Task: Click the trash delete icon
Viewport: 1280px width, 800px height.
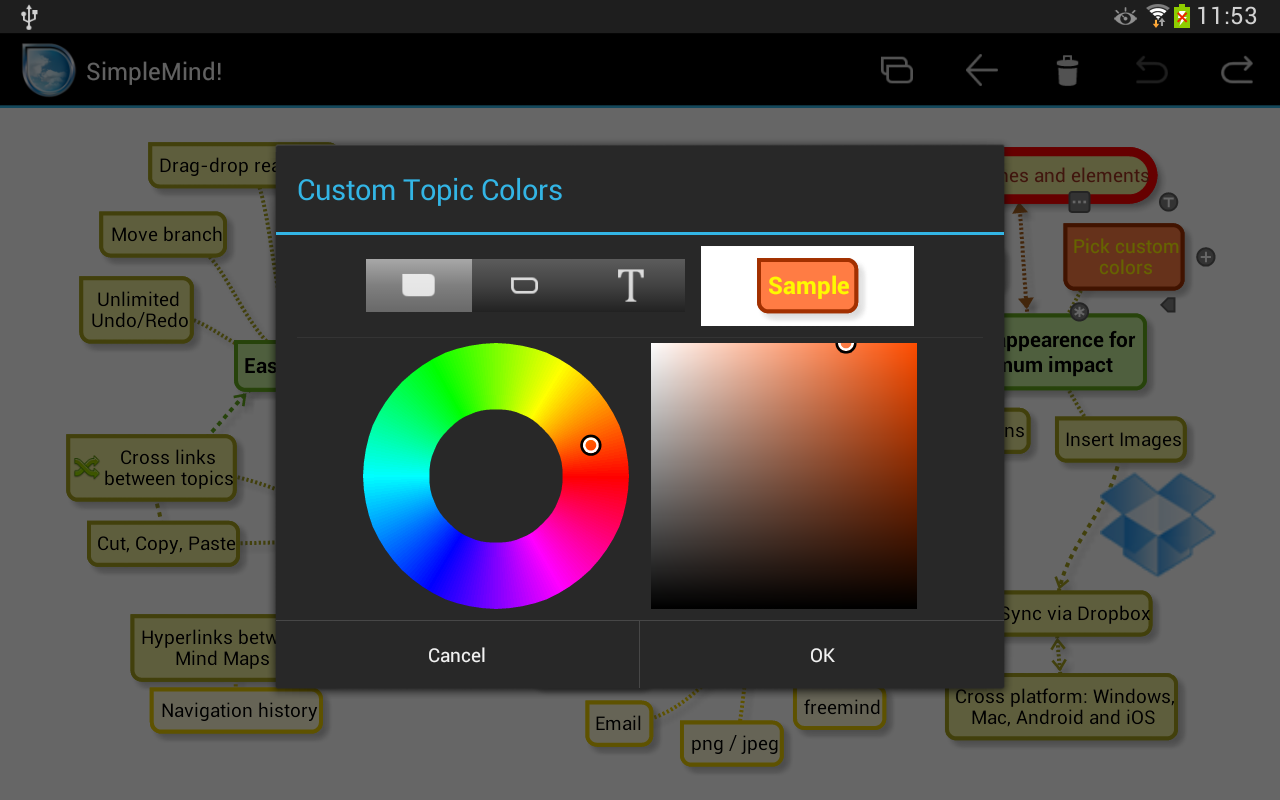Action: click(x=1066, y=70)
